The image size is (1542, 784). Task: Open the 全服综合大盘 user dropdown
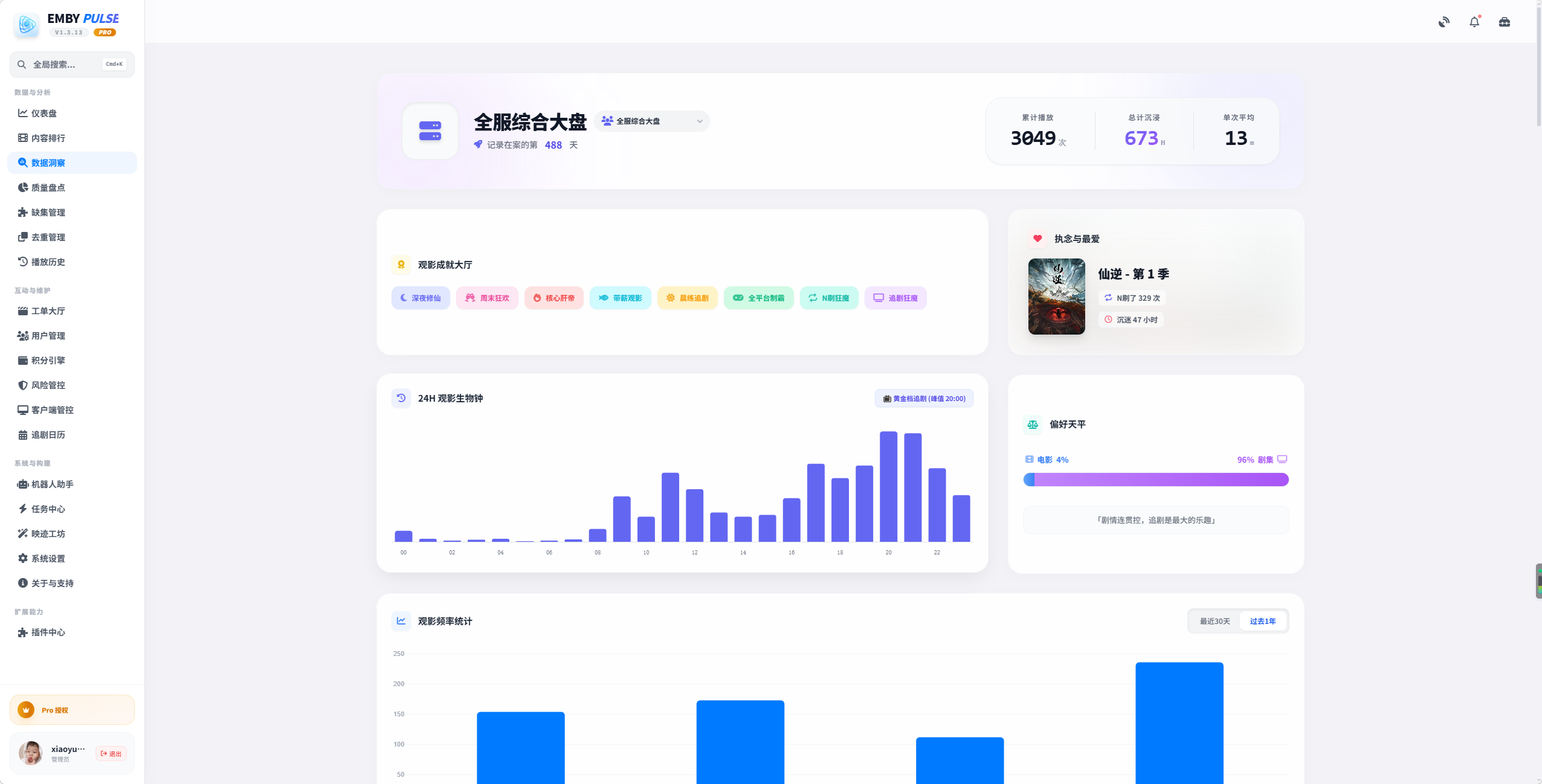(x=651, y=121)
